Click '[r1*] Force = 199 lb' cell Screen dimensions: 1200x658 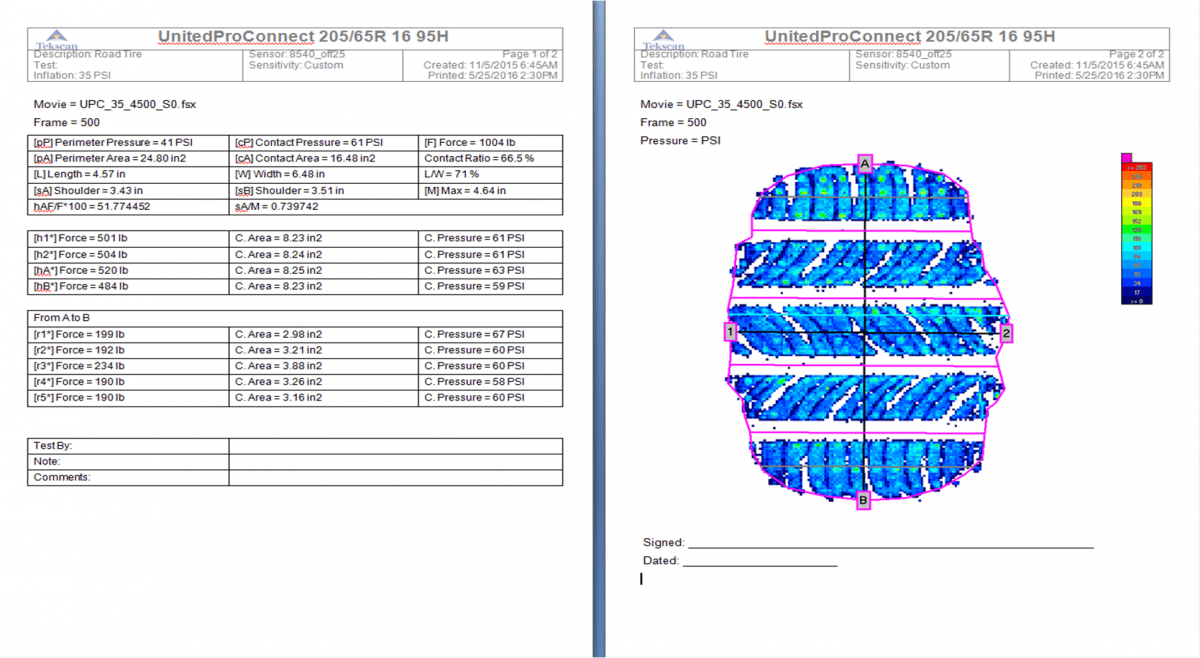tap(128, 334)
